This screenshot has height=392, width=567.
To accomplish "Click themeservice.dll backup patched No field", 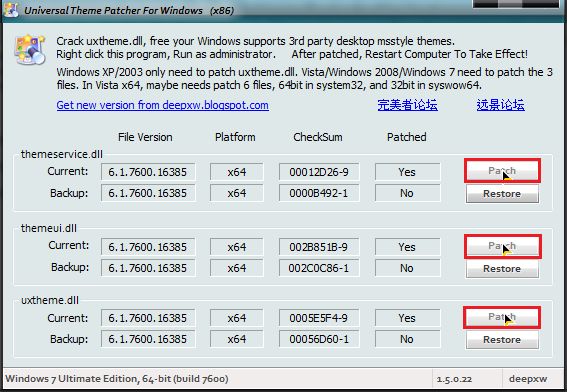I will pyautogui.click(x=408, y=193).
